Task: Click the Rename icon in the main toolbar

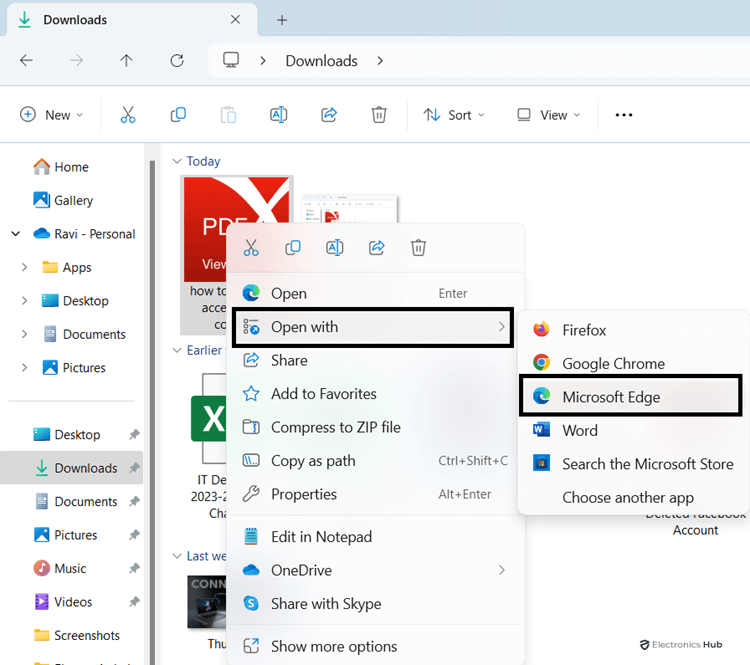Action: [278, 115]
